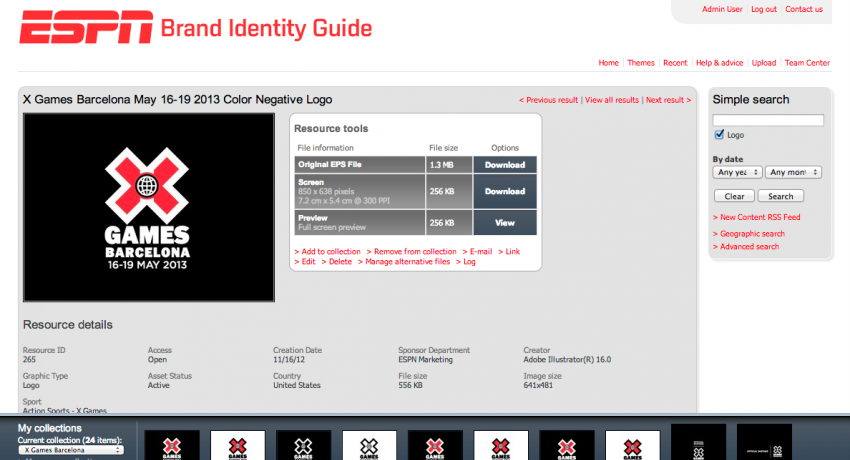This screenshot has height=460, width=850.
Task: Go to the Previous result
Action: coord(548,100)
